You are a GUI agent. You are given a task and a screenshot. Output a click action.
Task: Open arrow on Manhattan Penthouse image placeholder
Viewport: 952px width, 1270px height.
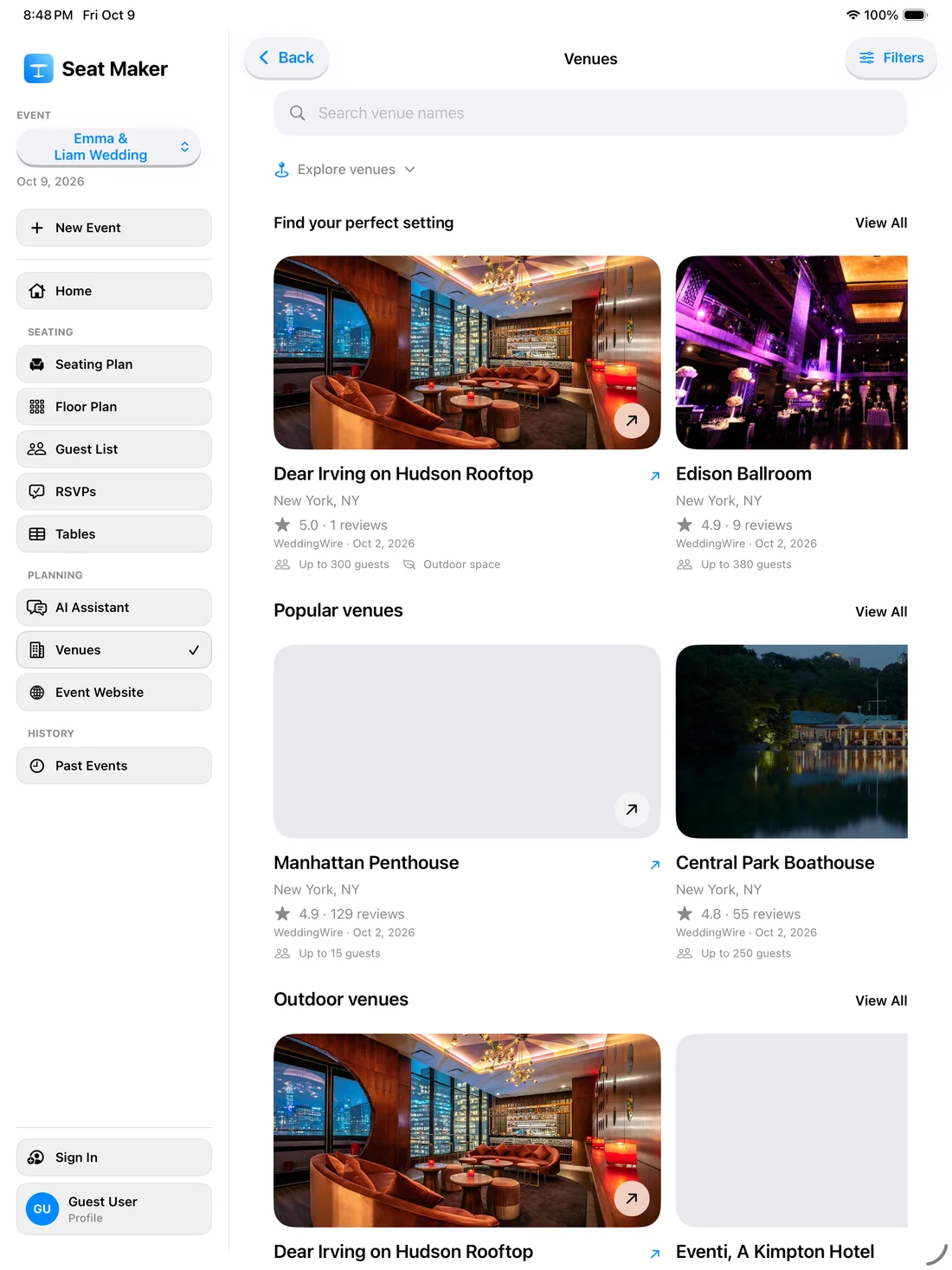(x=632, y=809)
